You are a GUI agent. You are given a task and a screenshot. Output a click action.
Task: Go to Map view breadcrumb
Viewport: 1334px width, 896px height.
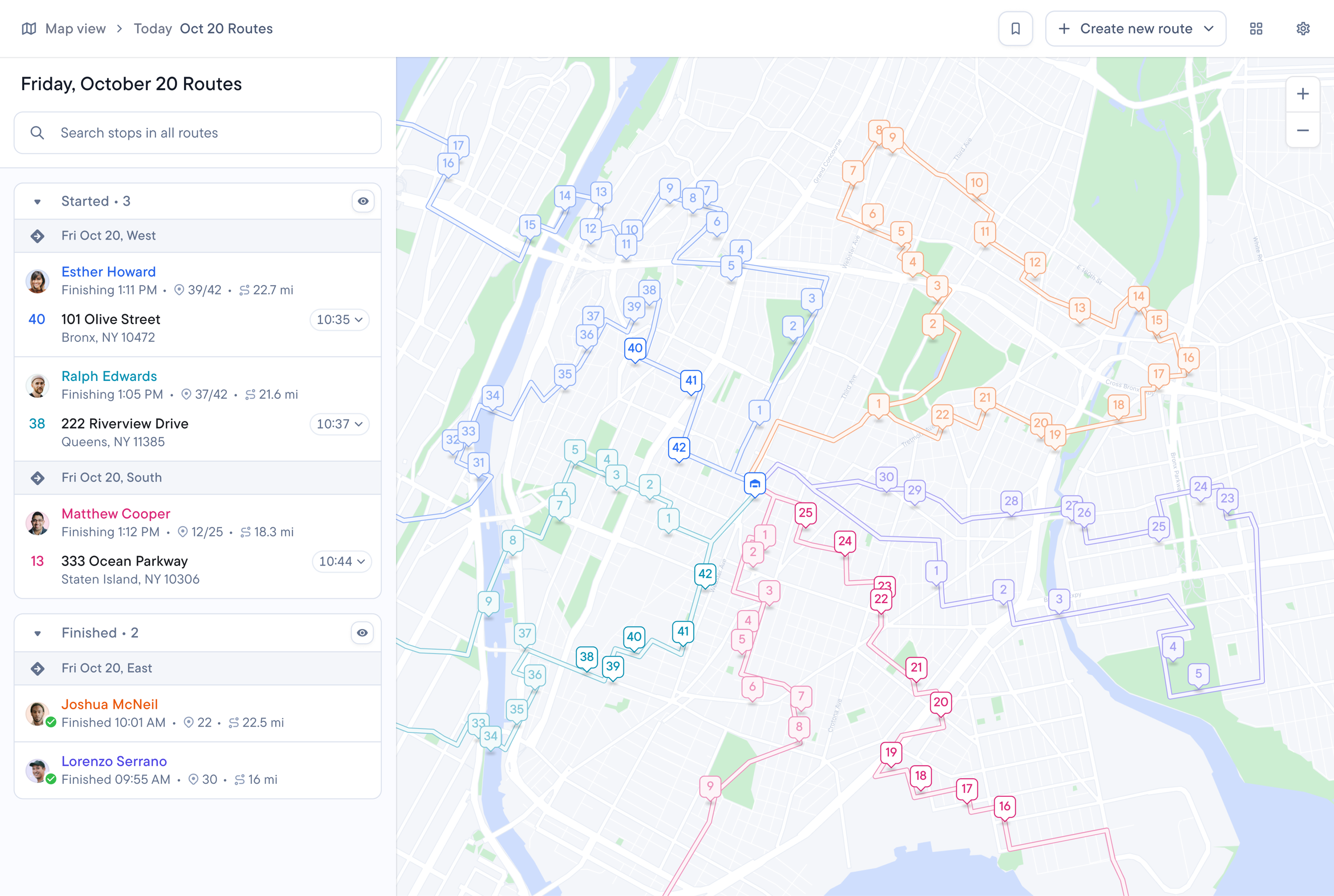point(75,28)
